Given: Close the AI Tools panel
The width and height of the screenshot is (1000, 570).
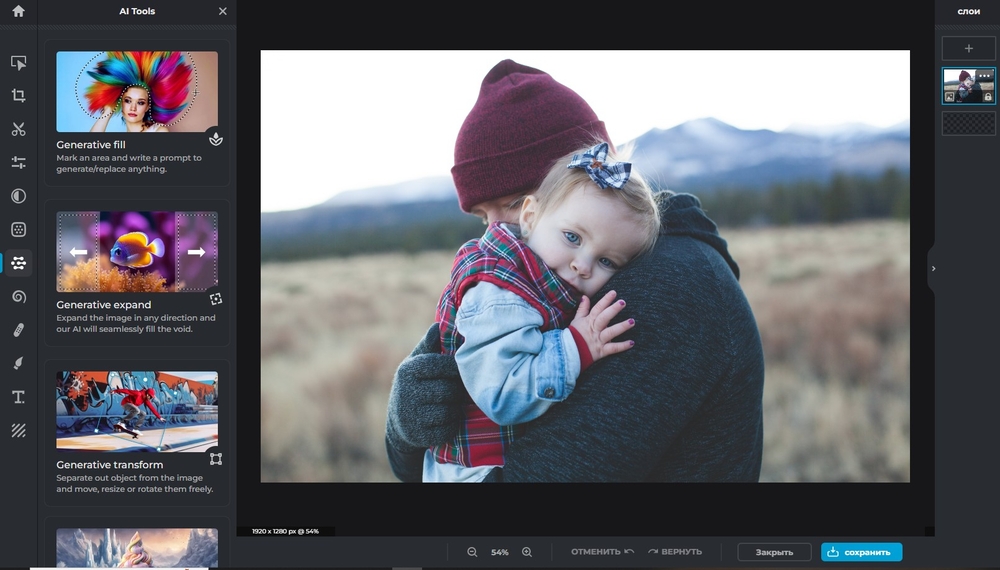Looking at the screenshot, I should (x=222, y=12).
